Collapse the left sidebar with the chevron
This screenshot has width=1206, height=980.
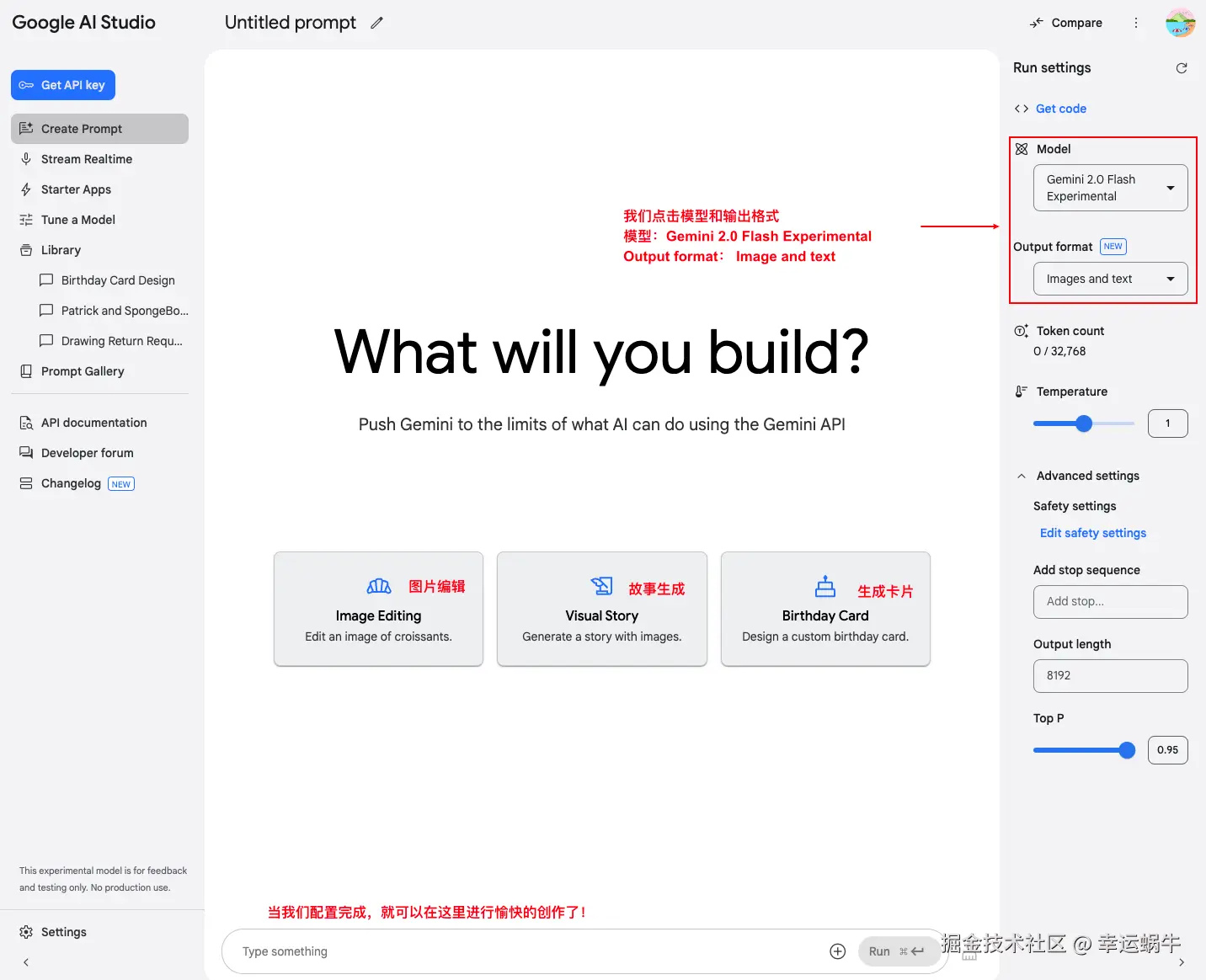click(26, 962)
